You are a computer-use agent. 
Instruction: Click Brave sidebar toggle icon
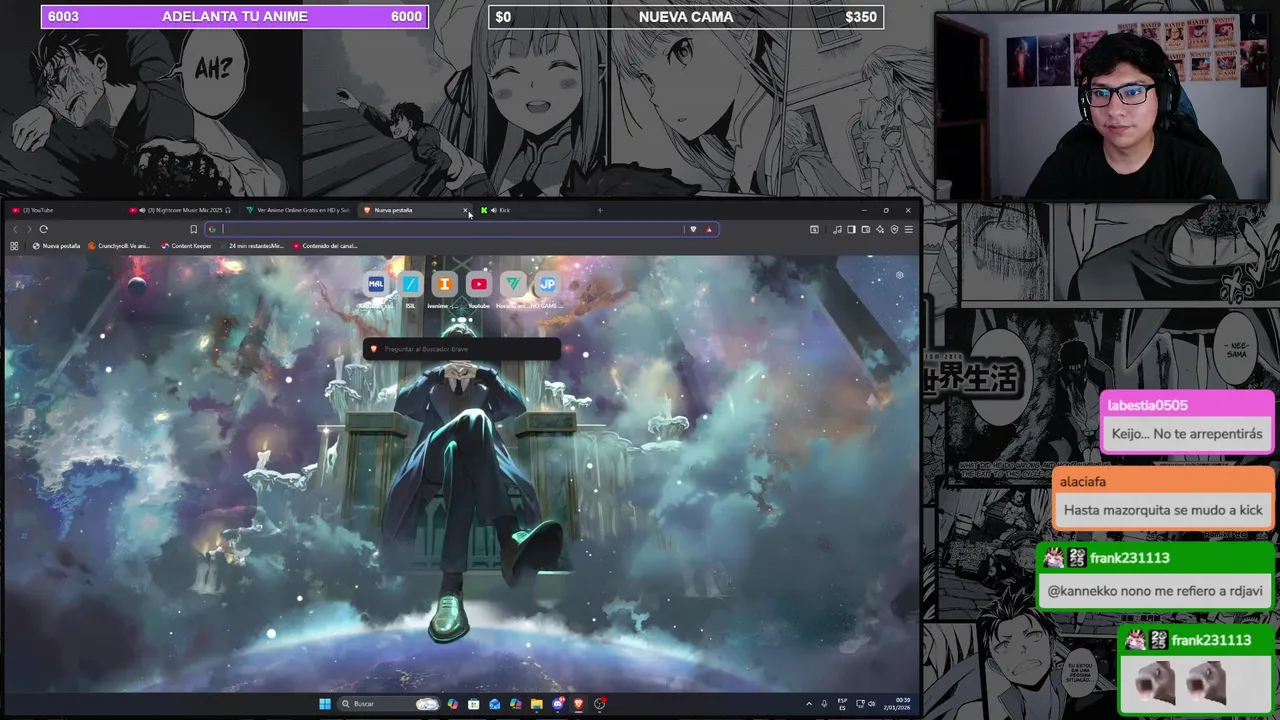coord(851,229)
